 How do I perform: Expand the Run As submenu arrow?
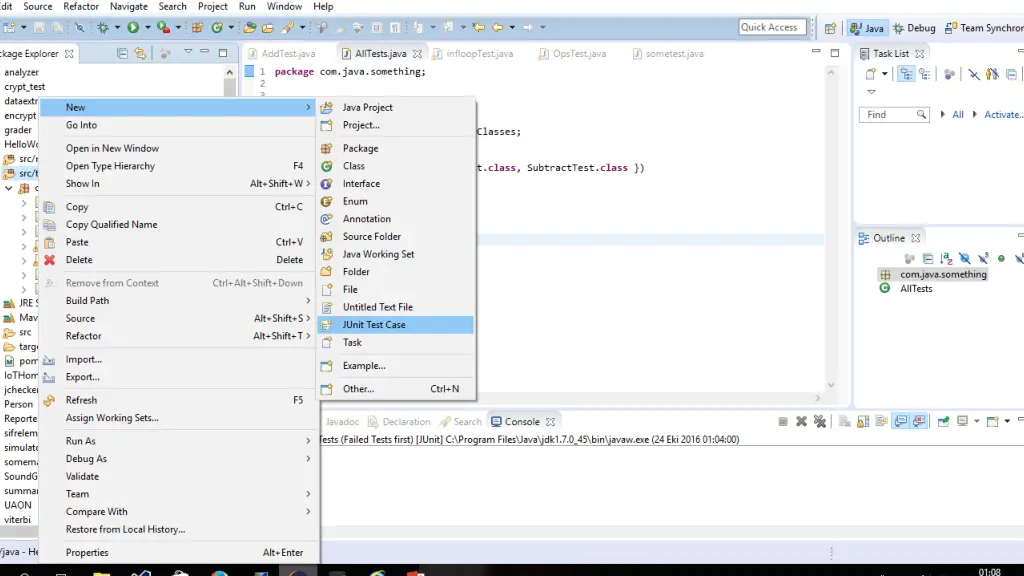click(x=308, y=441)
